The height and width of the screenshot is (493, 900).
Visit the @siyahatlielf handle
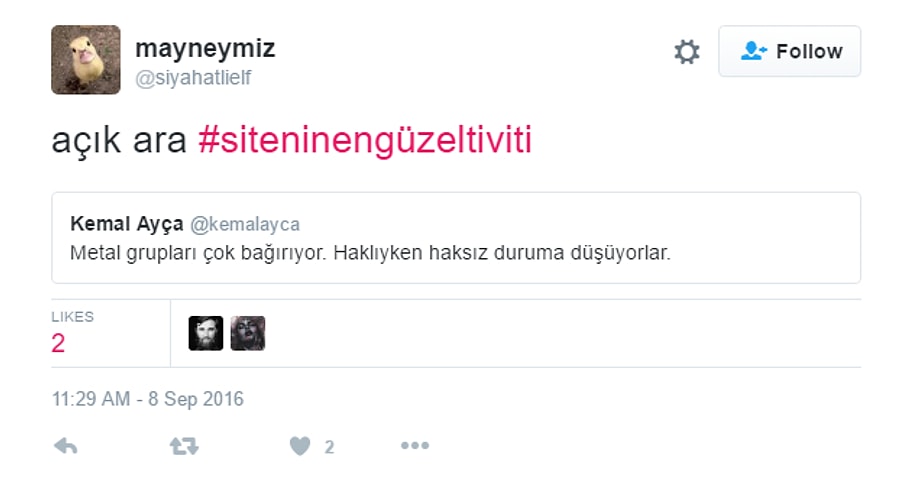[x=193, y=77]
